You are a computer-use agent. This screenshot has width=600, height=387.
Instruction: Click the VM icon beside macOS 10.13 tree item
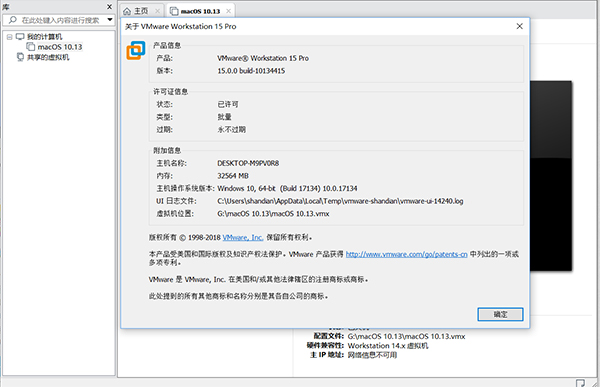(x=31, y=47)
